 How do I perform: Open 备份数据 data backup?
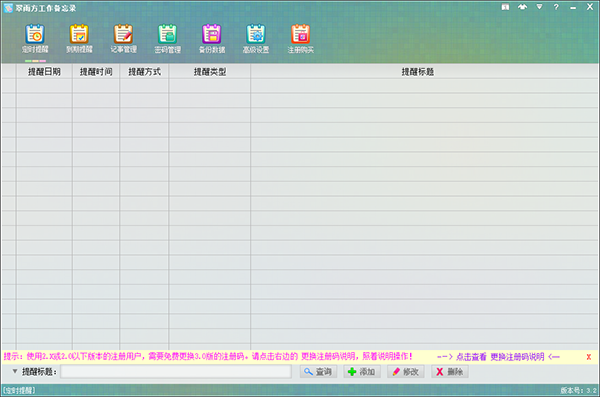click(x=212, y=39)
